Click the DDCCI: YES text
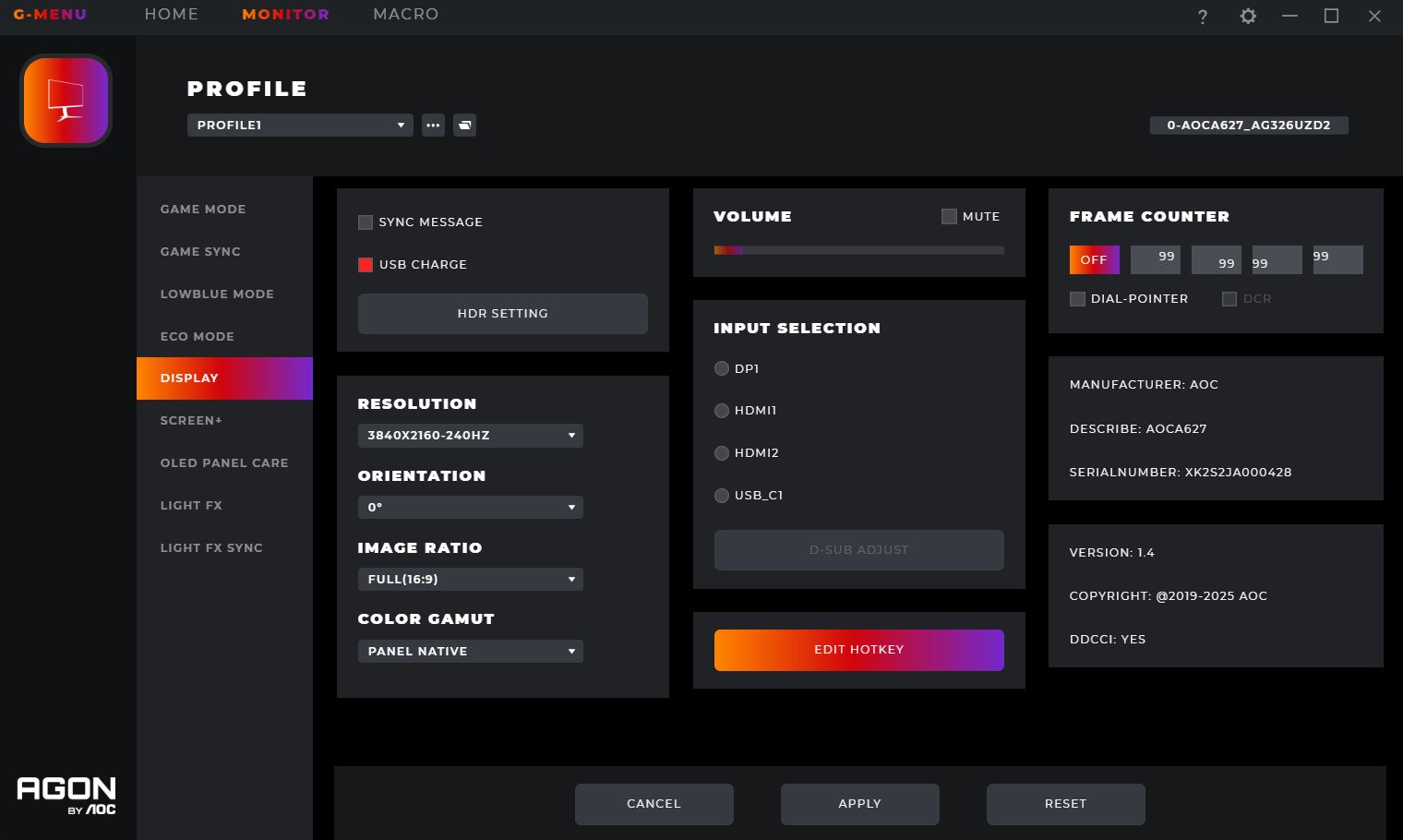This screenshot has width=1403, height=840. point(1108,640)
